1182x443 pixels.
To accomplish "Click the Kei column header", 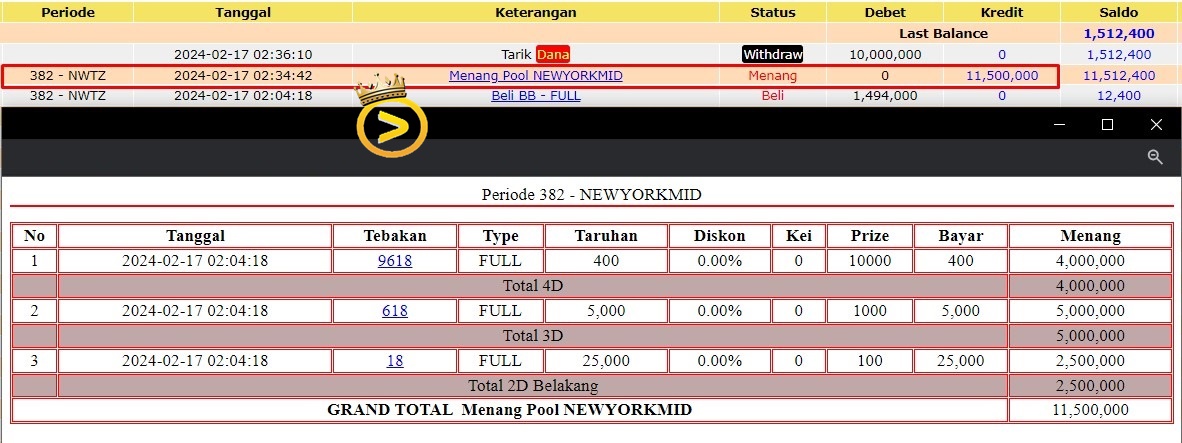I will [x=798, y=236].
